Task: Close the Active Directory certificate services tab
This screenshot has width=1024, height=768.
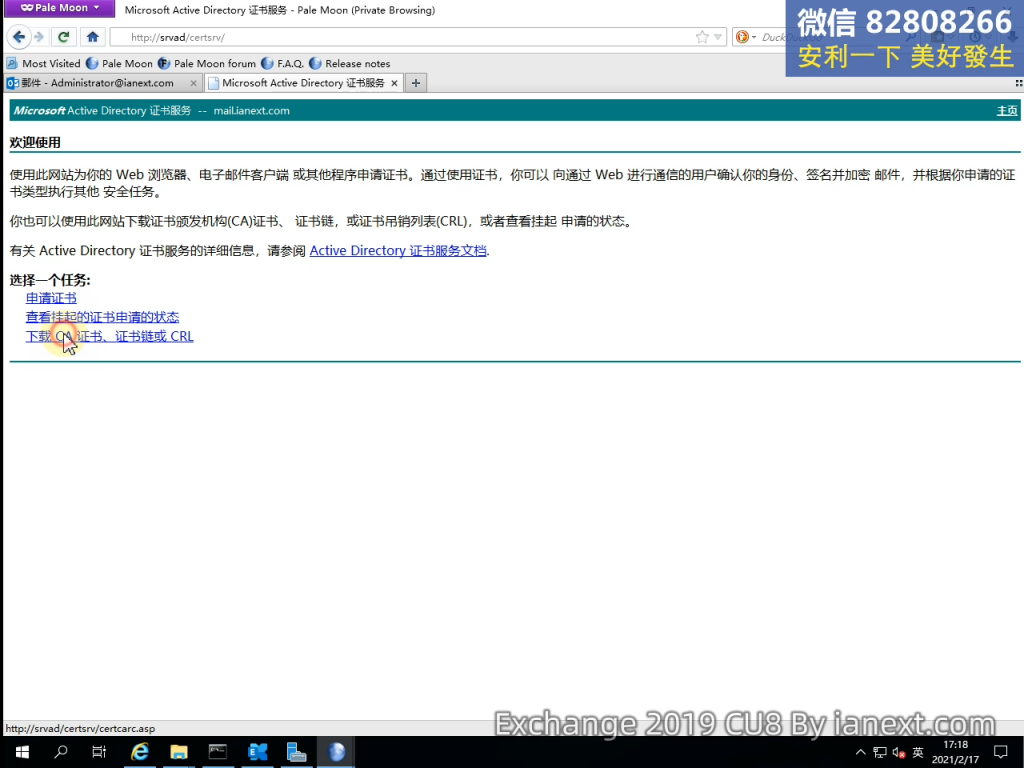Action: pos(394,83)
